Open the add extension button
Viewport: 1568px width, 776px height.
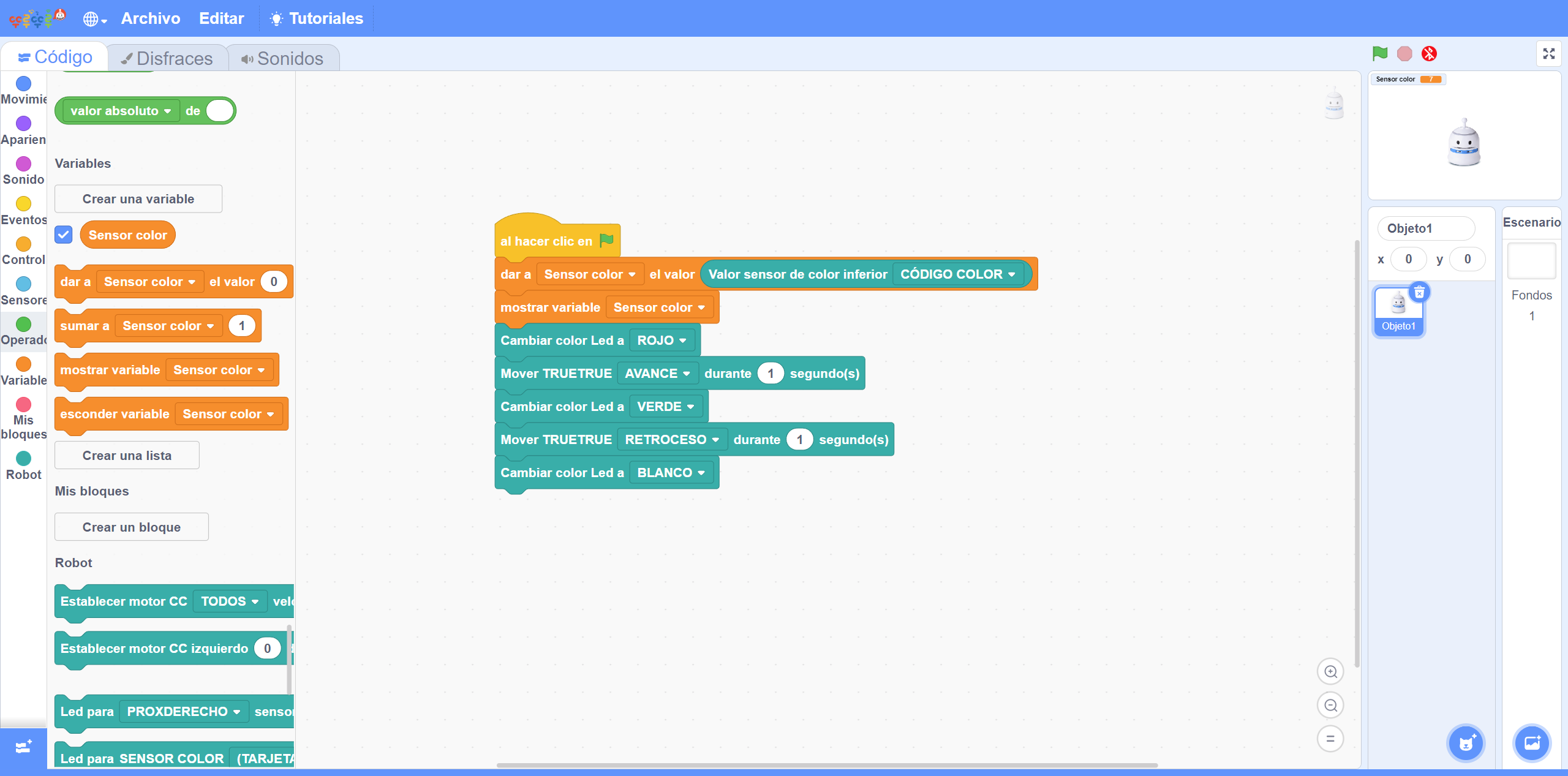[23, 747]
